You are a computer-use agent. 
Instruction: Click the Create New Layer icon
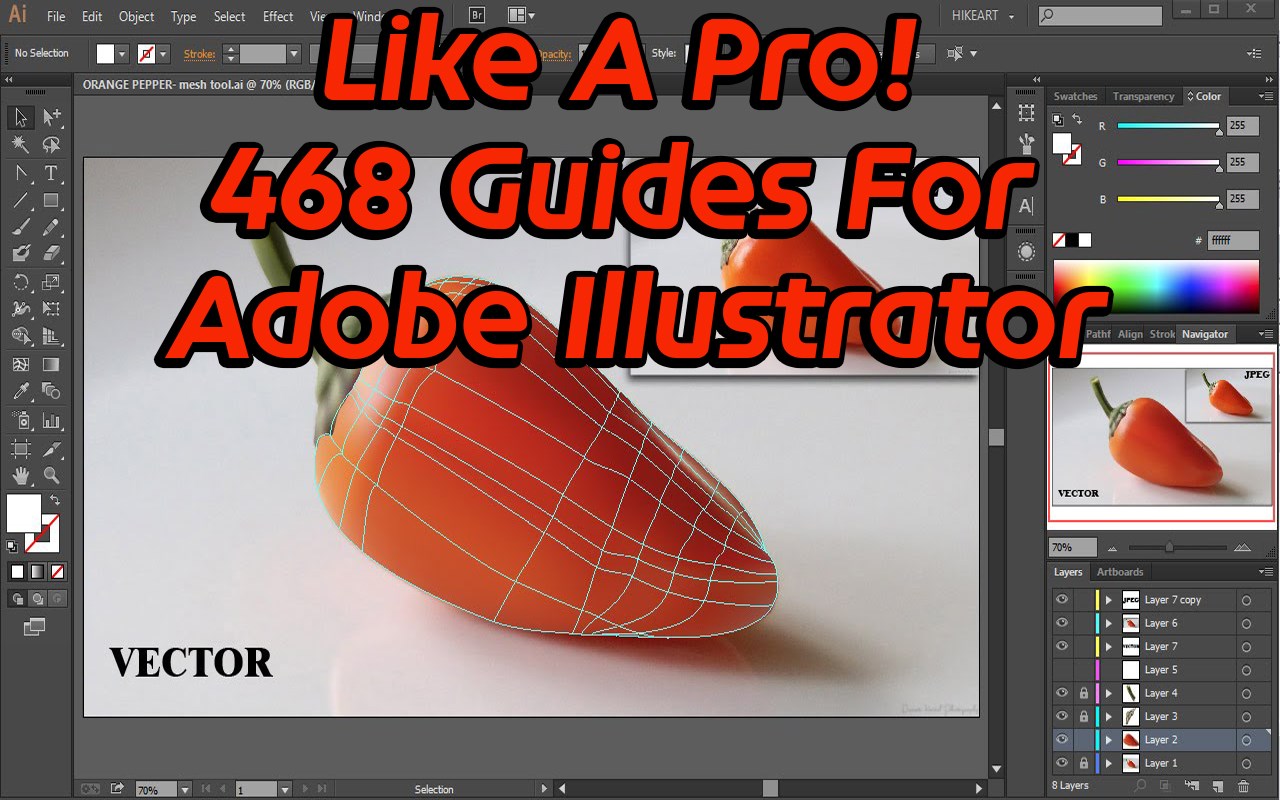1218,786
